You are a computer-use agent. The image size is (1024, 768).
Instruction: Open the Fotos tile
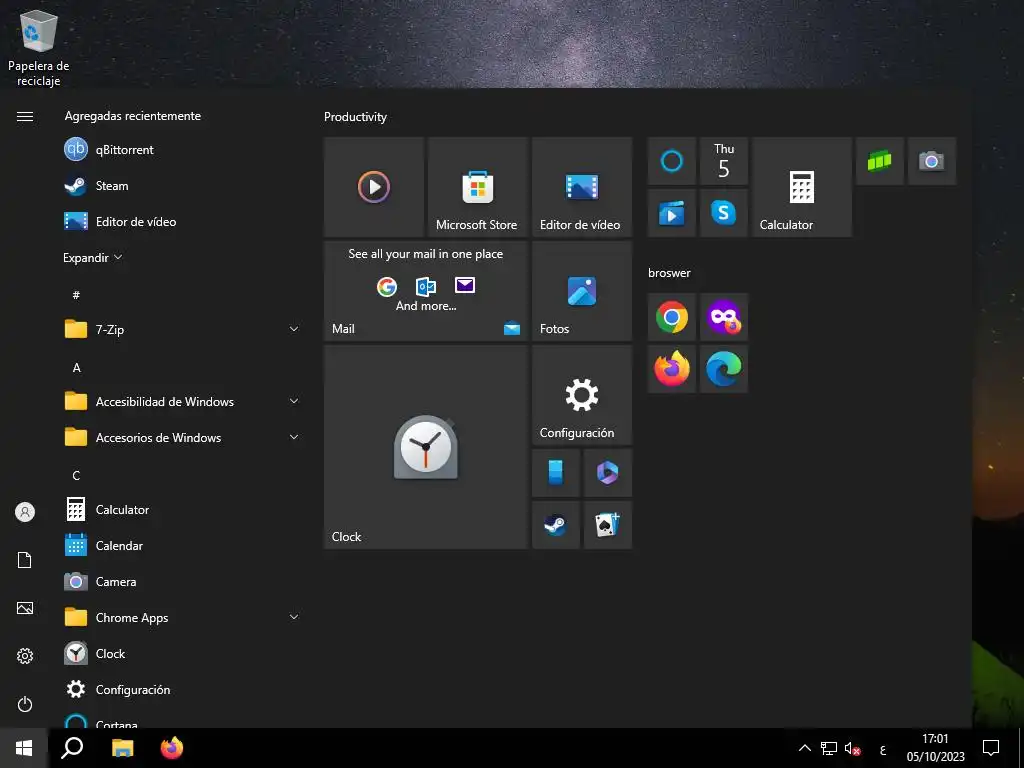[582, 291]
